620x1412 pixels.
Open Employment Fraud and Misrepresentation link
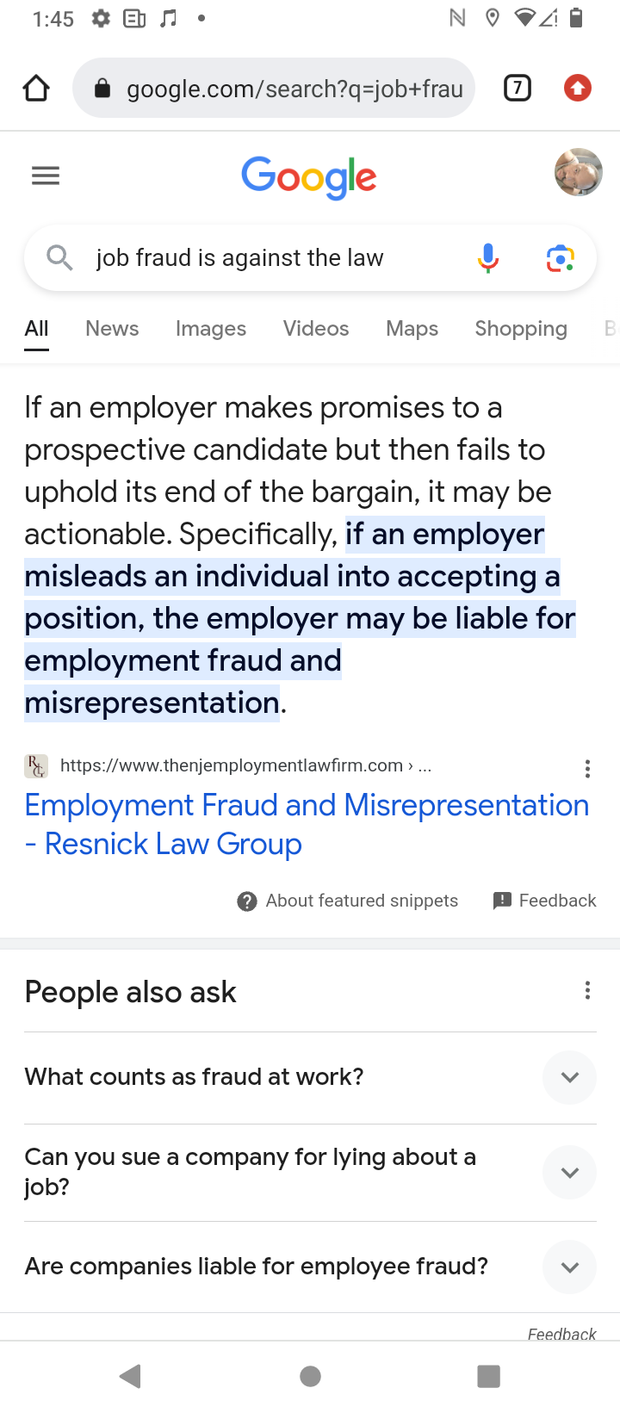306,824
